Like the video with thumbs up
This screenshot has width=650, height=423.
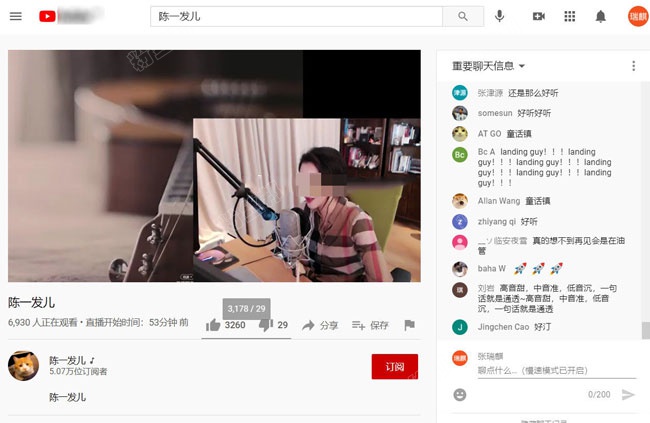[213, 325]
